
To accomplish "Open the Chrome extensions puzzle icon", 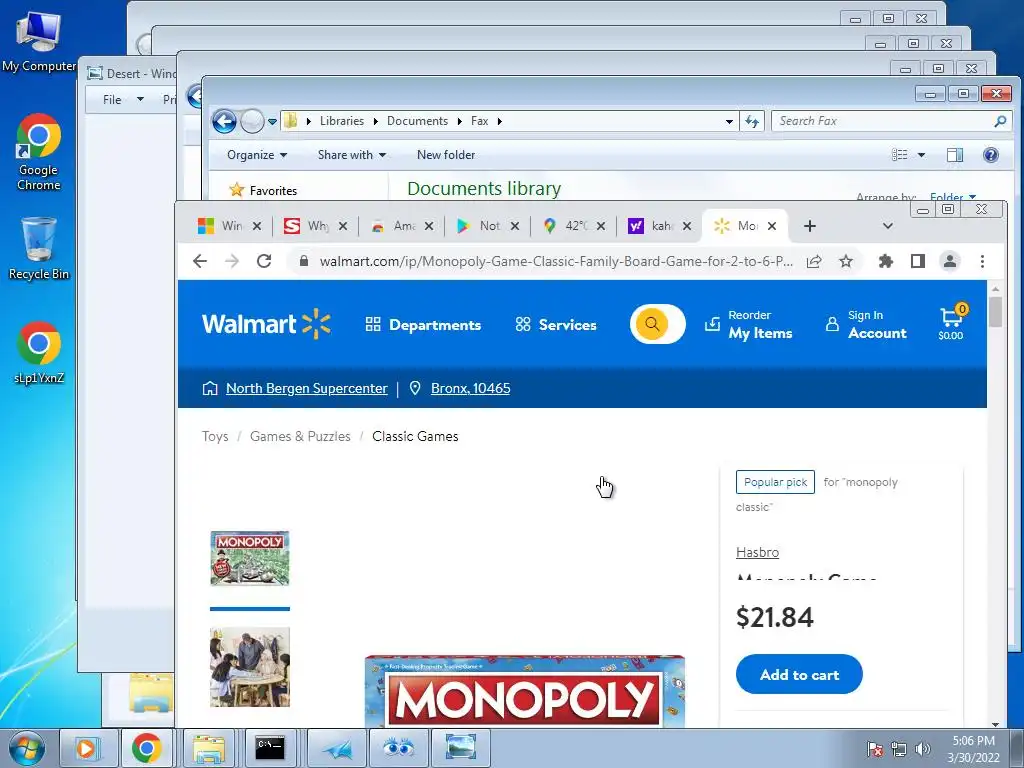I will pyautogui.click(x=886, y=261).
